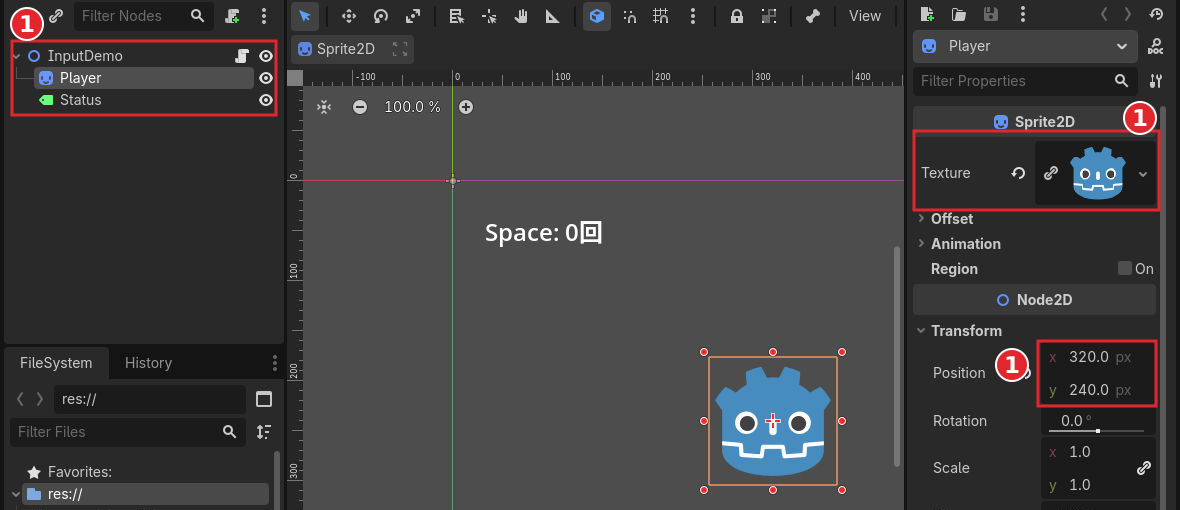The image size is (1180, 510).
Task: Open the Texture resource dropdown arrow
Action: click(x=1143, y=174)
